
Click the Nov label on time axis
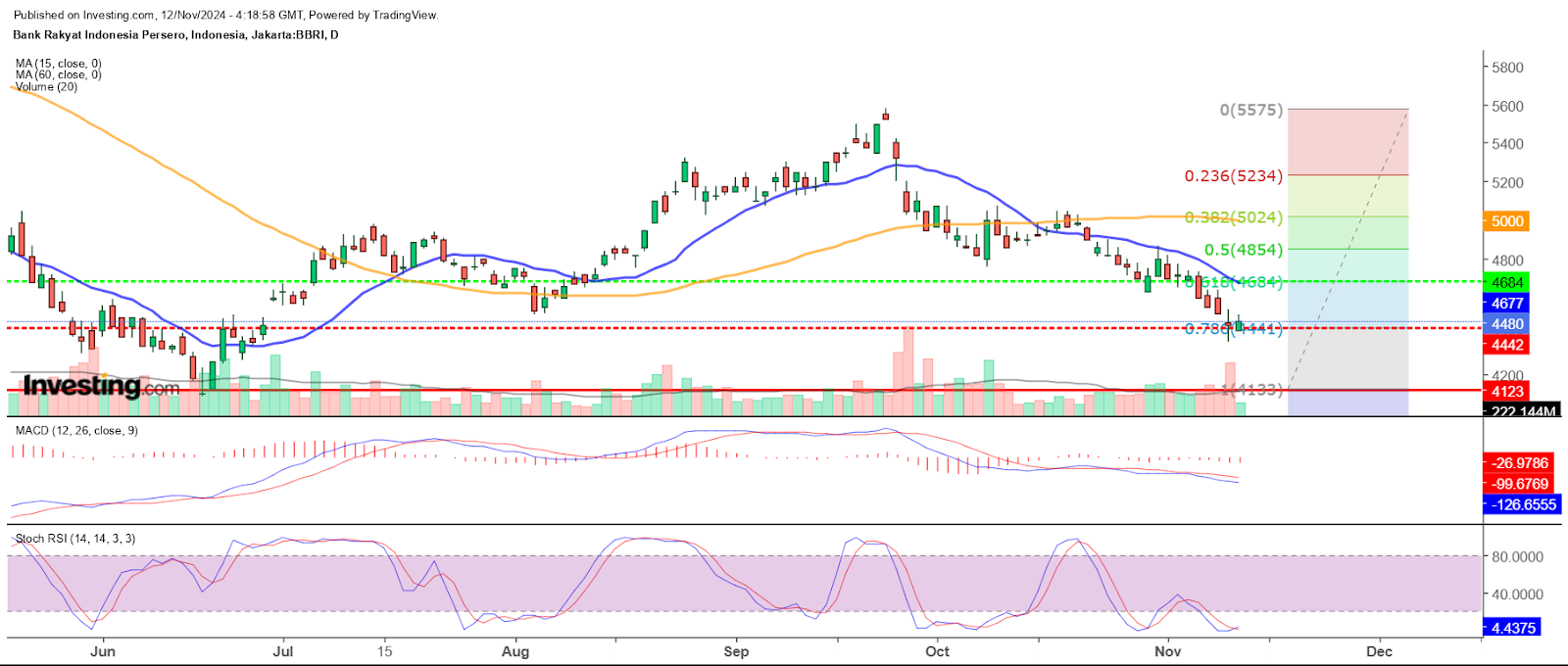pos(1168,651)
